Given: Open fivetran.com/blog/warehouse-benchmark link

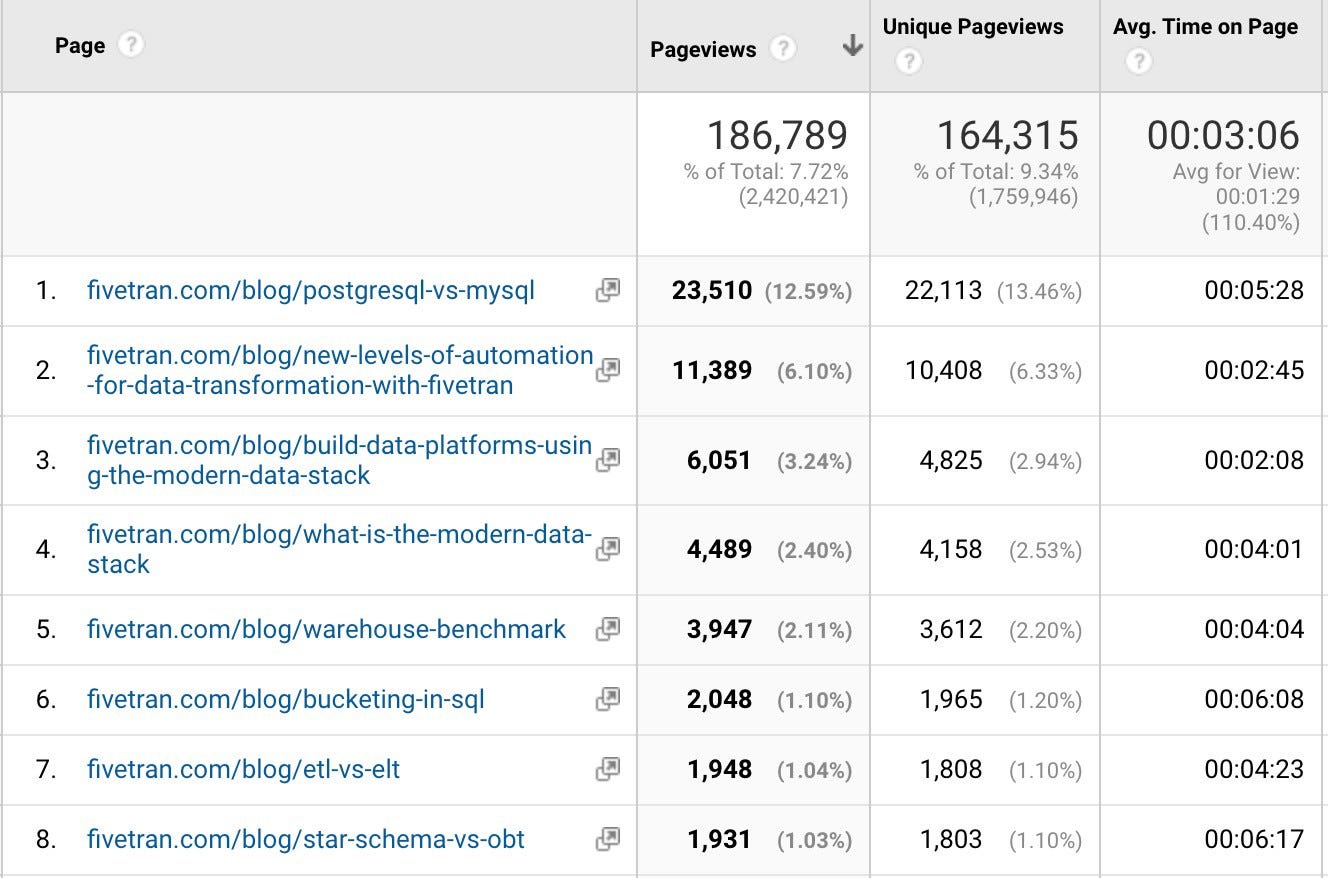Looking at the screenshot, I should tap(326, 629).
